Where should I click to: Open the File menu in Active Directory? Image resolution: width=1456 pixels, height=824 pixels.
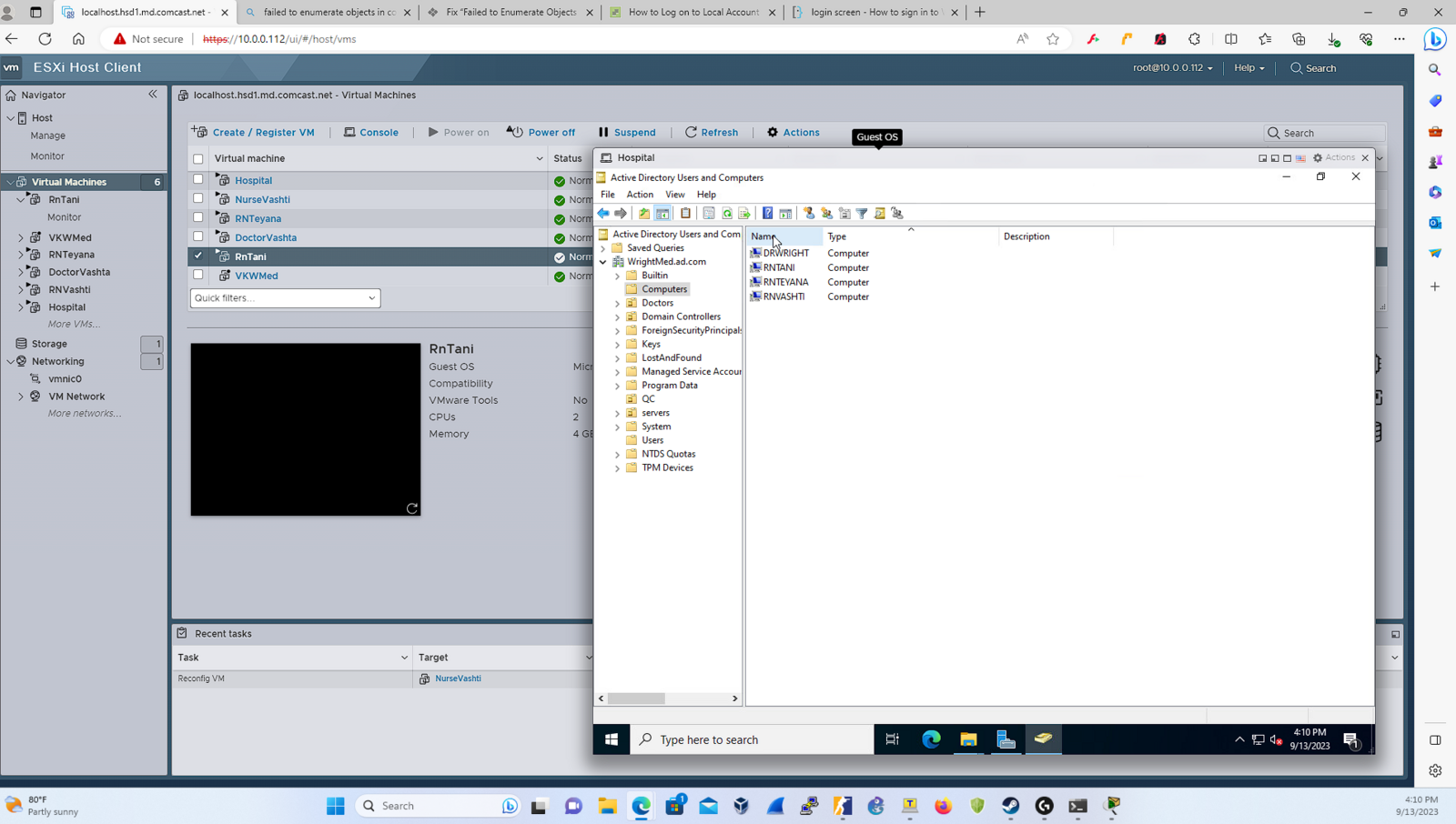608,195
